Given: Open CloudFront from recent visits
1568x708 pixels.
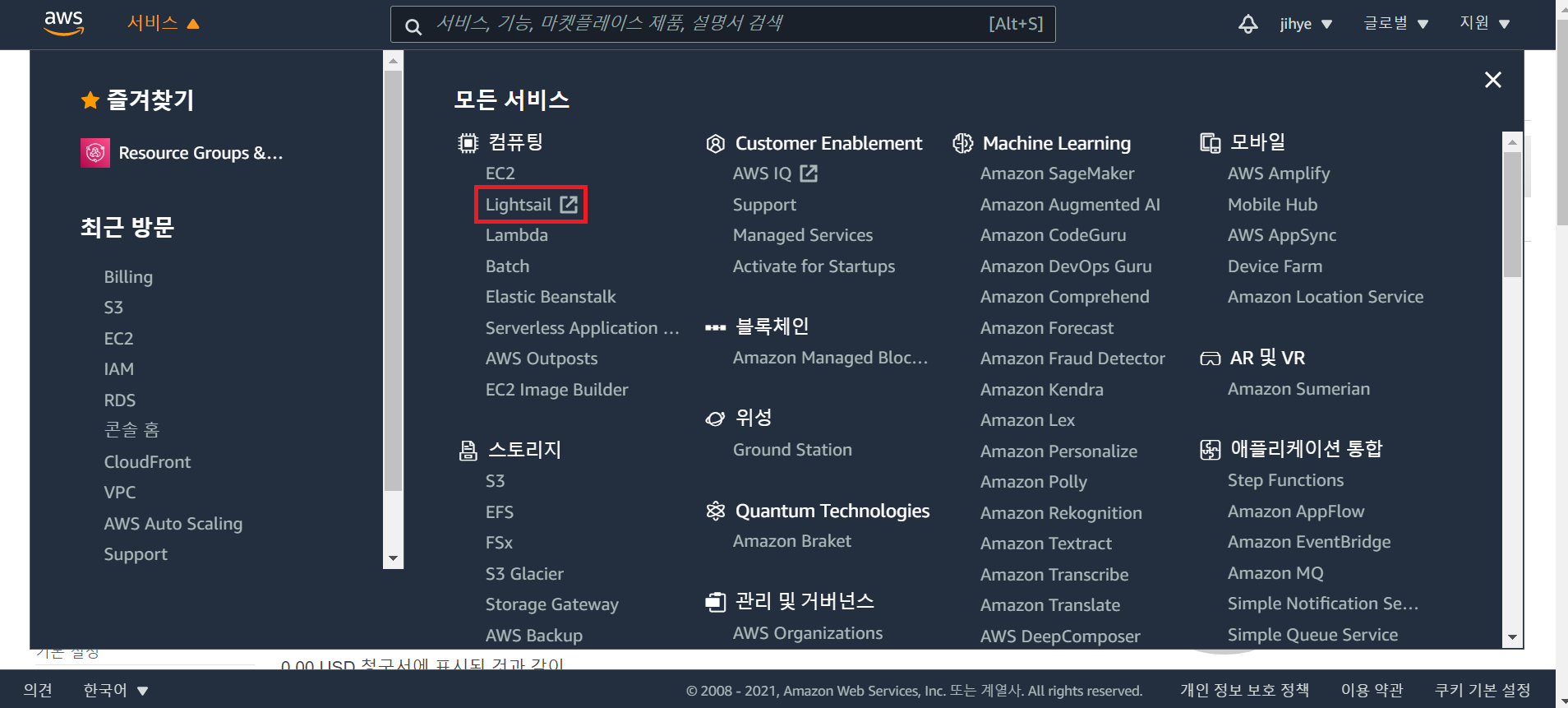Looking at the screenshot, I should [147, 462].
